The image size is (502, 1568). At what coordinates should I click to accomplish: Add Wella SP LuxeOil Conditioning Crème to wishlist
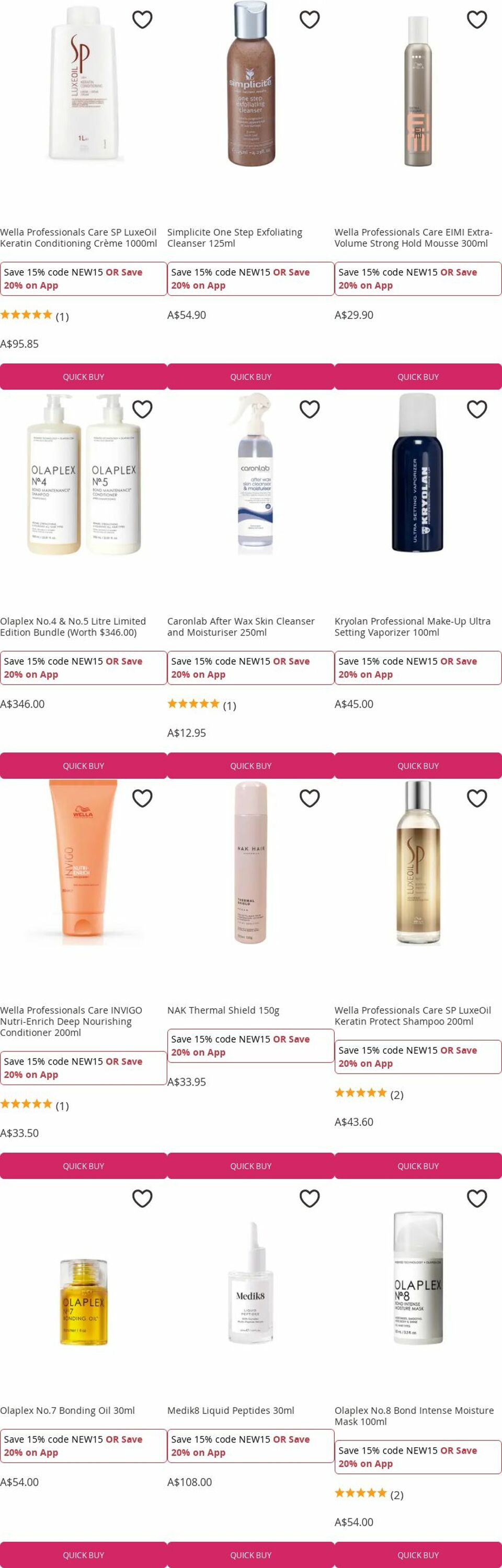[142, 19]
